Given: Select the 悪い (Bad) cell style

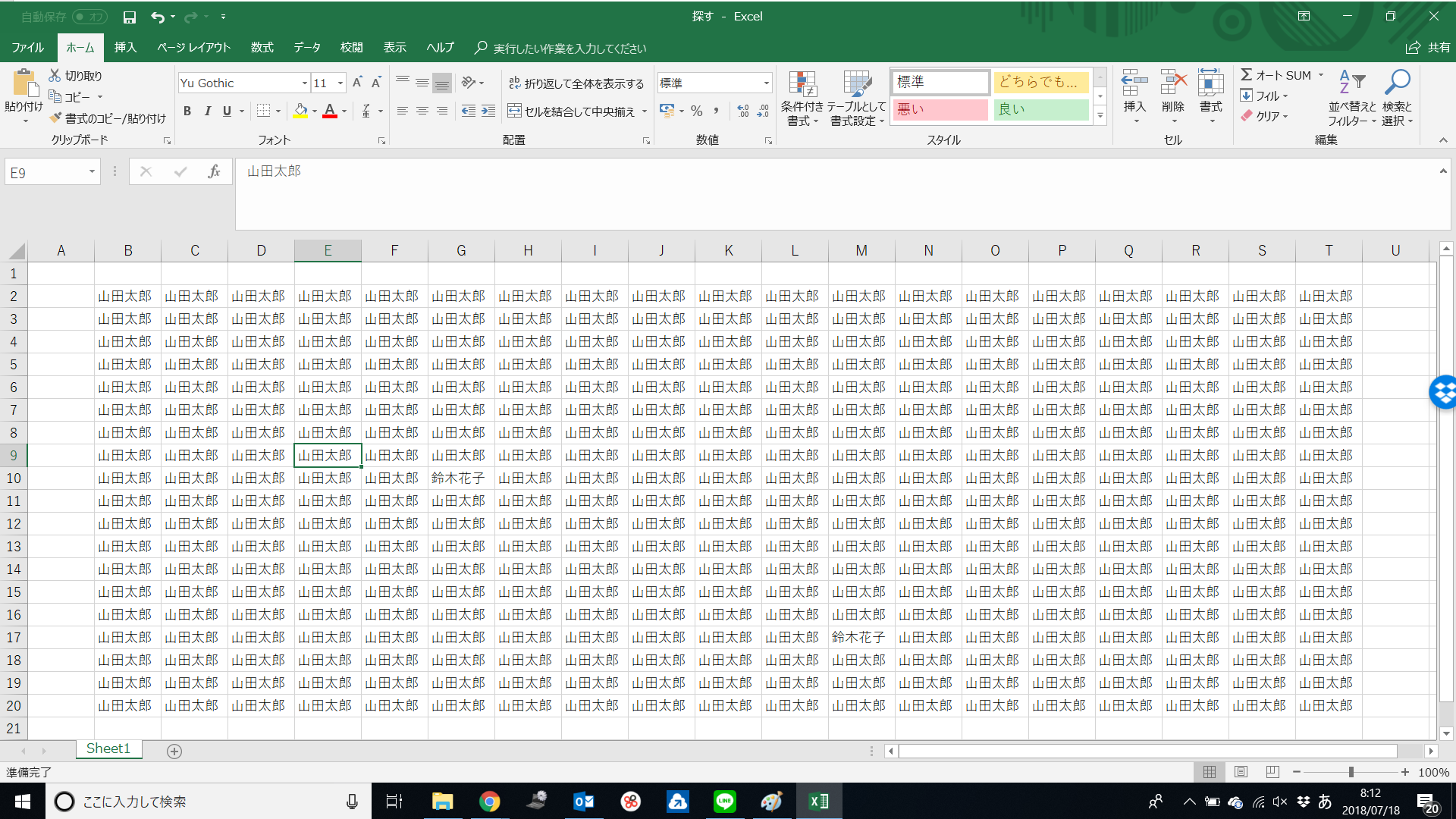Looking at the screenshot, I should (x=940, y=109).
